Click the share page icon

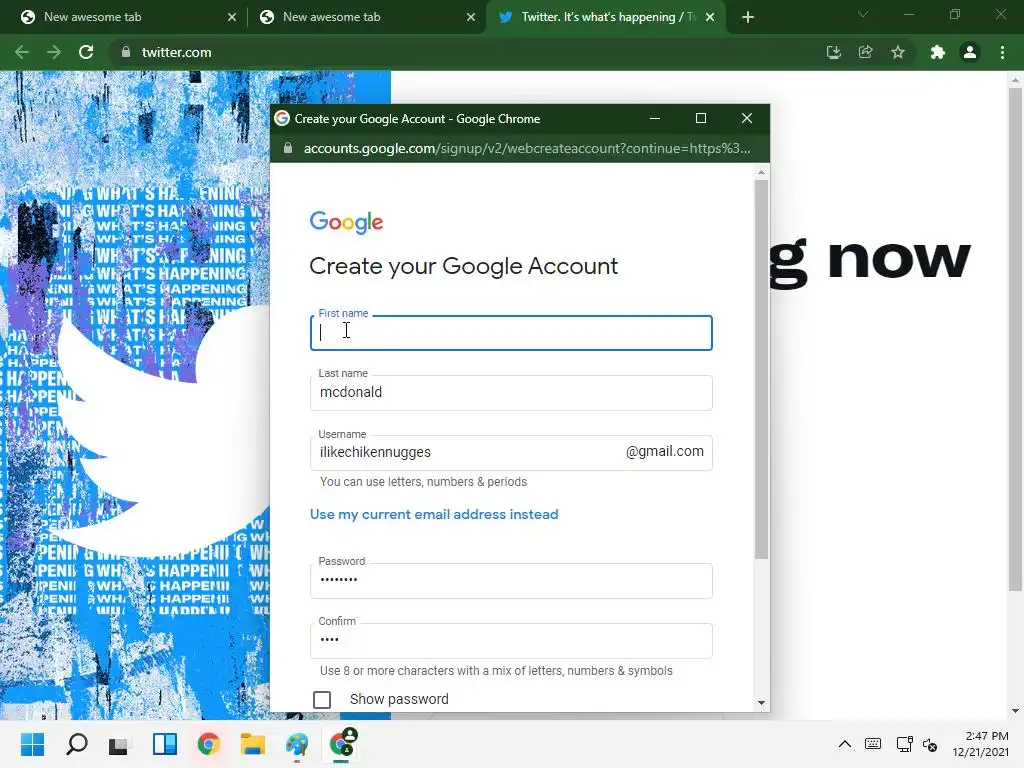[866, 52]
